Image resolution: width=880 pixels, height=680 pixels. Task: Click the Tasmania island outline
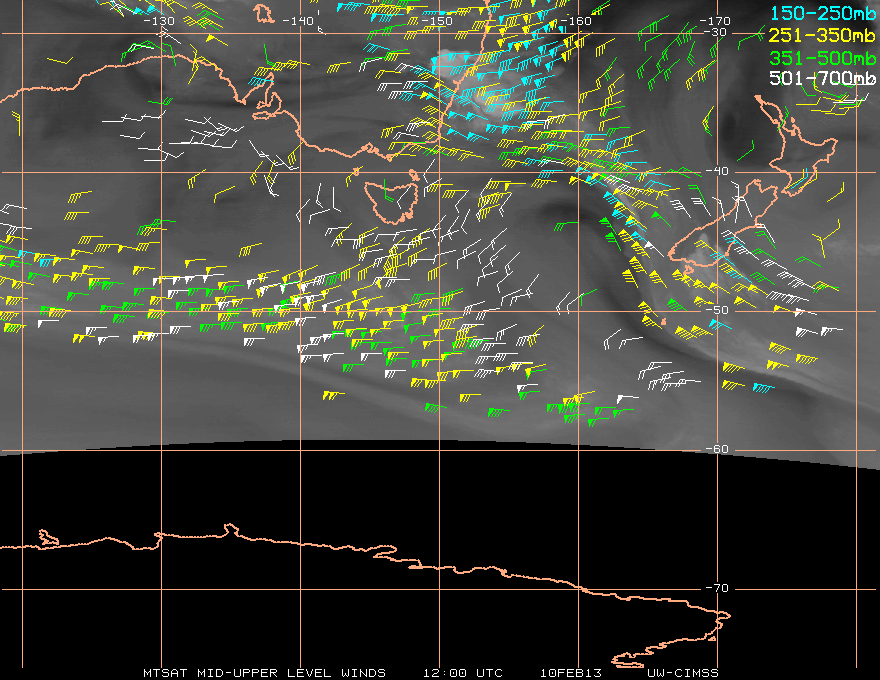point(392,199)
